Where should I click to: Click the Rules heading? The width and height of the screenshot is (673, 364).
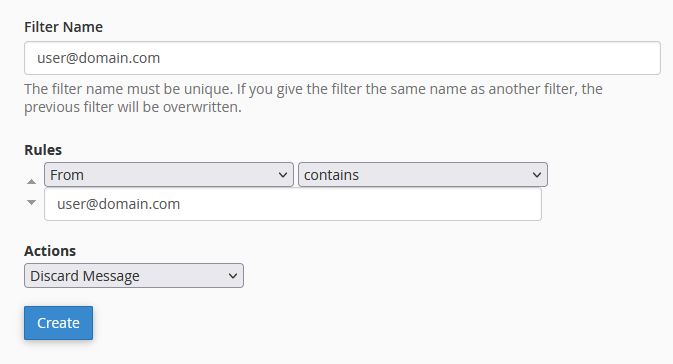pos(43,150)
